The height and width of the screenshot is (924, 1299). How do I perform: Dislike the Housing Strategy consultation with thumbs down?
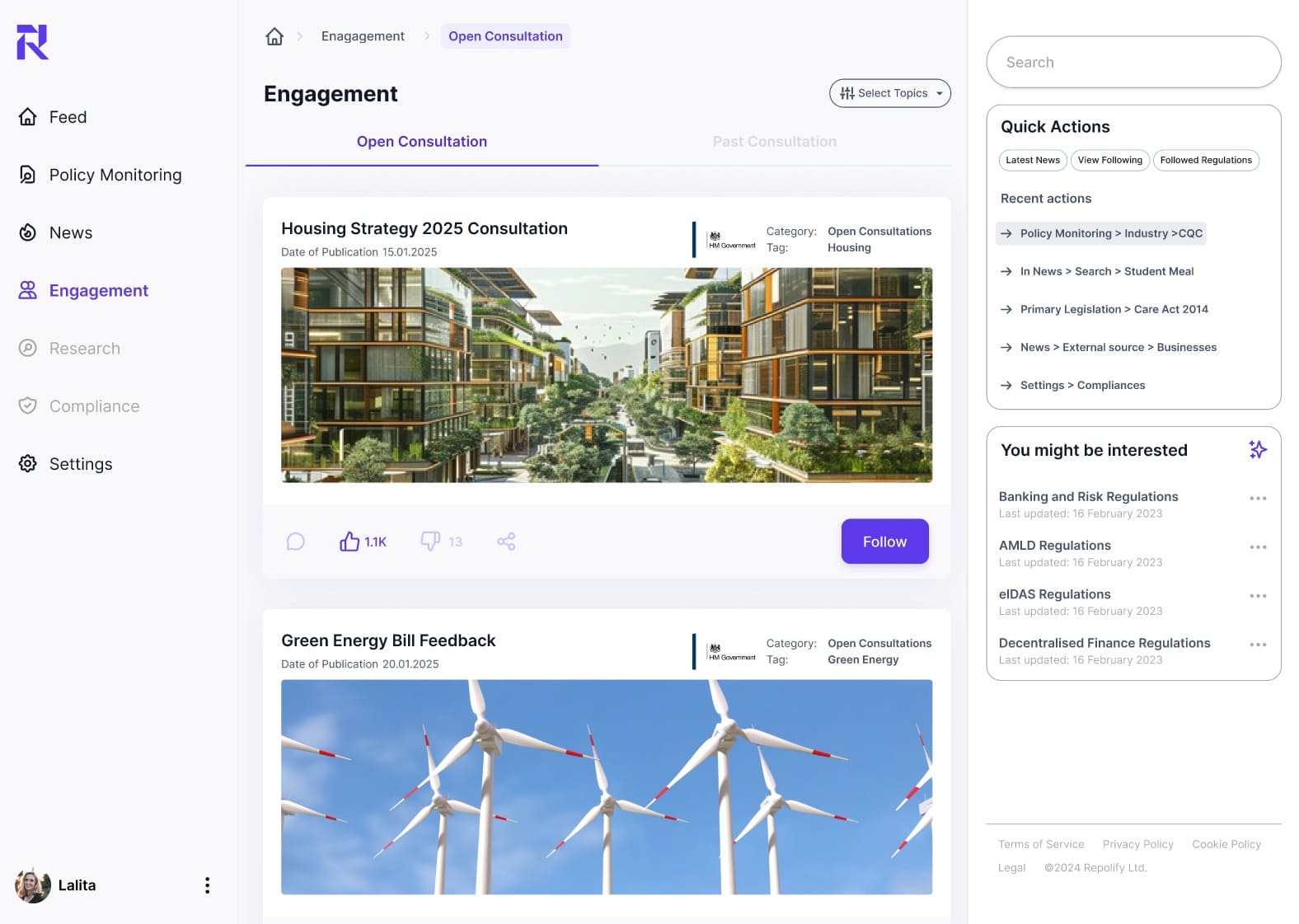pyautogui.click(x=430, y=542)
